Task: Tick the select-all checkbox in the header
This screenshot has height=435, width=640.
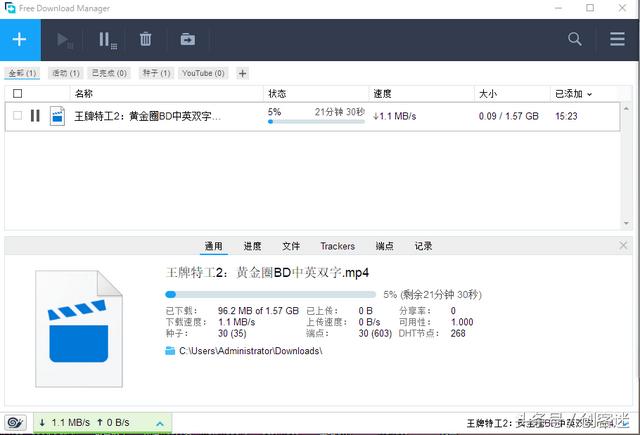Action: coord(18,94)
